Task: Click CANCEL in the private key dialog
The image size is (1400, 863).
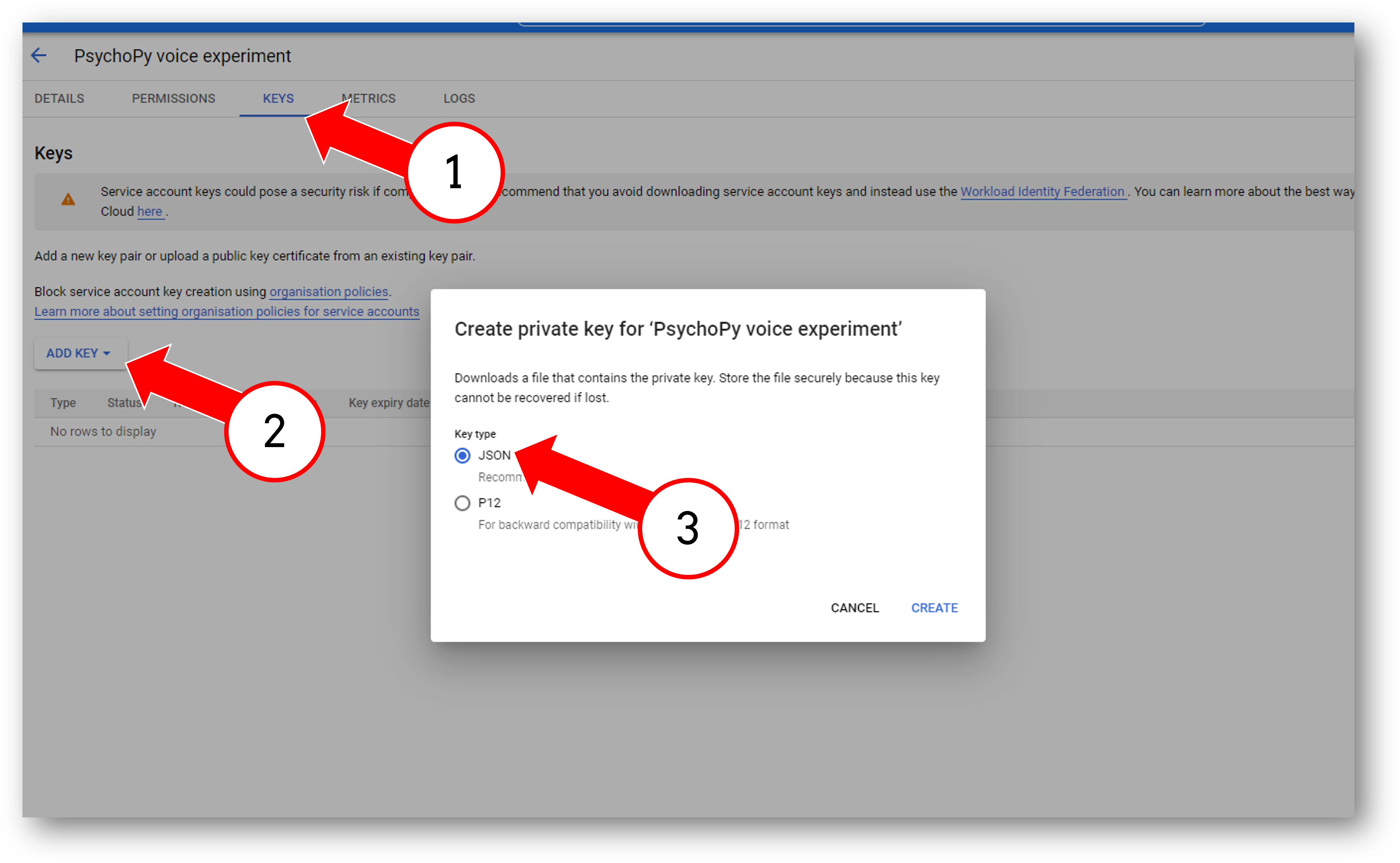Action: tap(854, 608)
